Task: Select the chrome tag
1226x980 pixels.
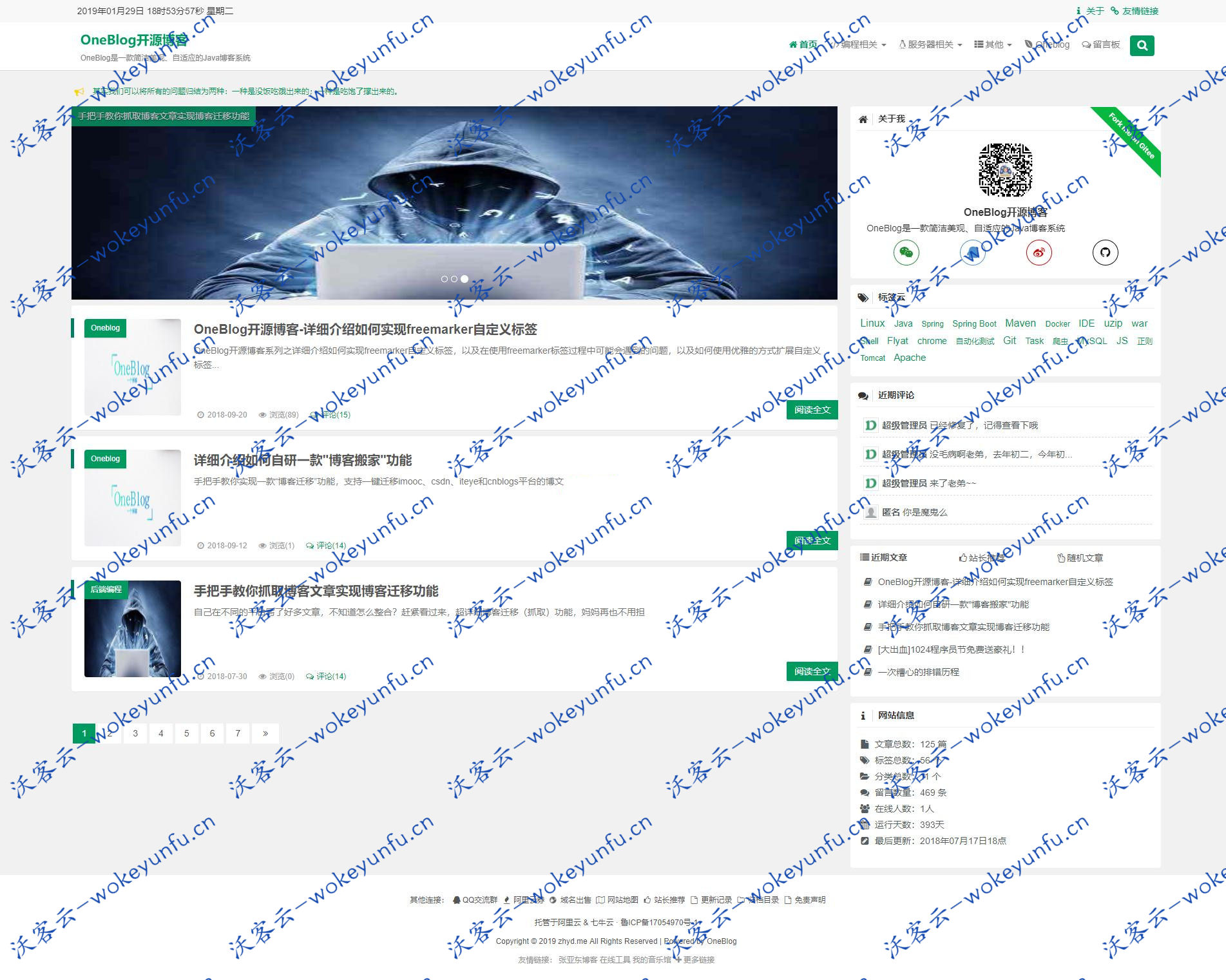Action: (932, 341)
